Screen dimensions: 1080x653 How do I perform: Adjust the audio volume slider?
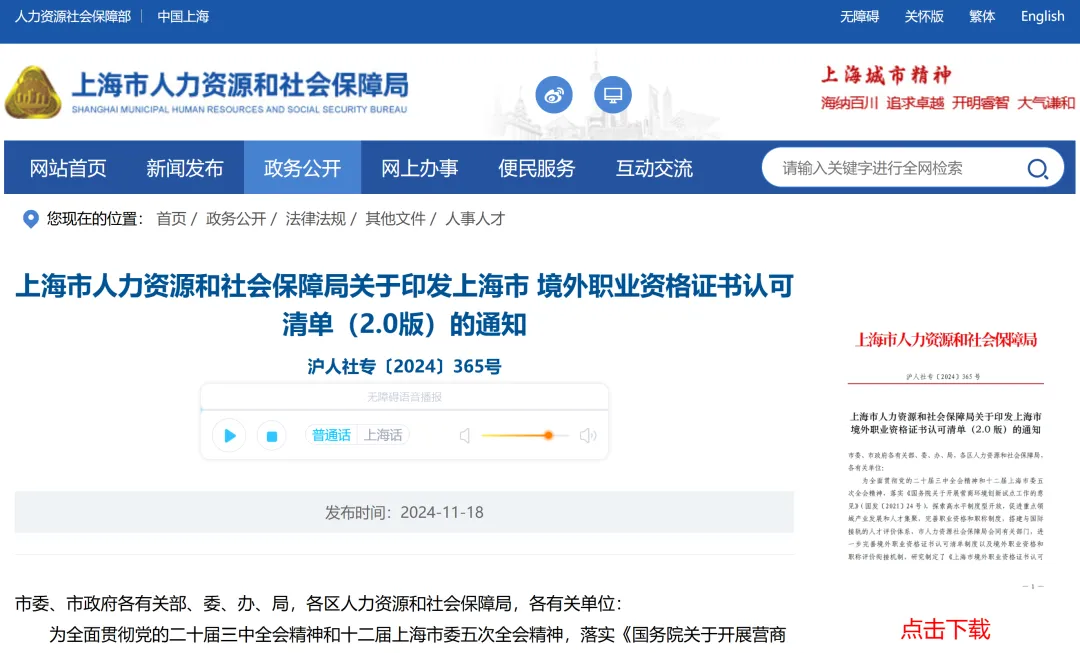[548, 435]
